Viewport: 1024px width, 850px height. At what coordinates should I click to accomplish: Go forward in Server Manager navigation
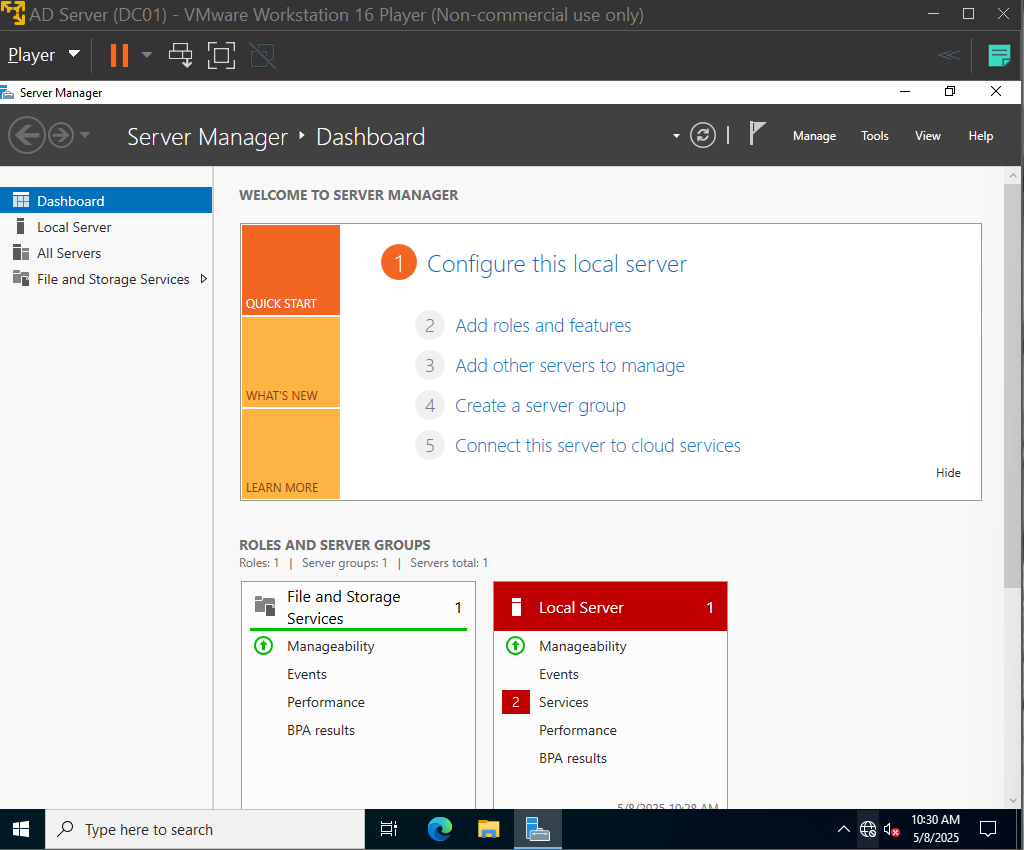click(x=61, y=136)
